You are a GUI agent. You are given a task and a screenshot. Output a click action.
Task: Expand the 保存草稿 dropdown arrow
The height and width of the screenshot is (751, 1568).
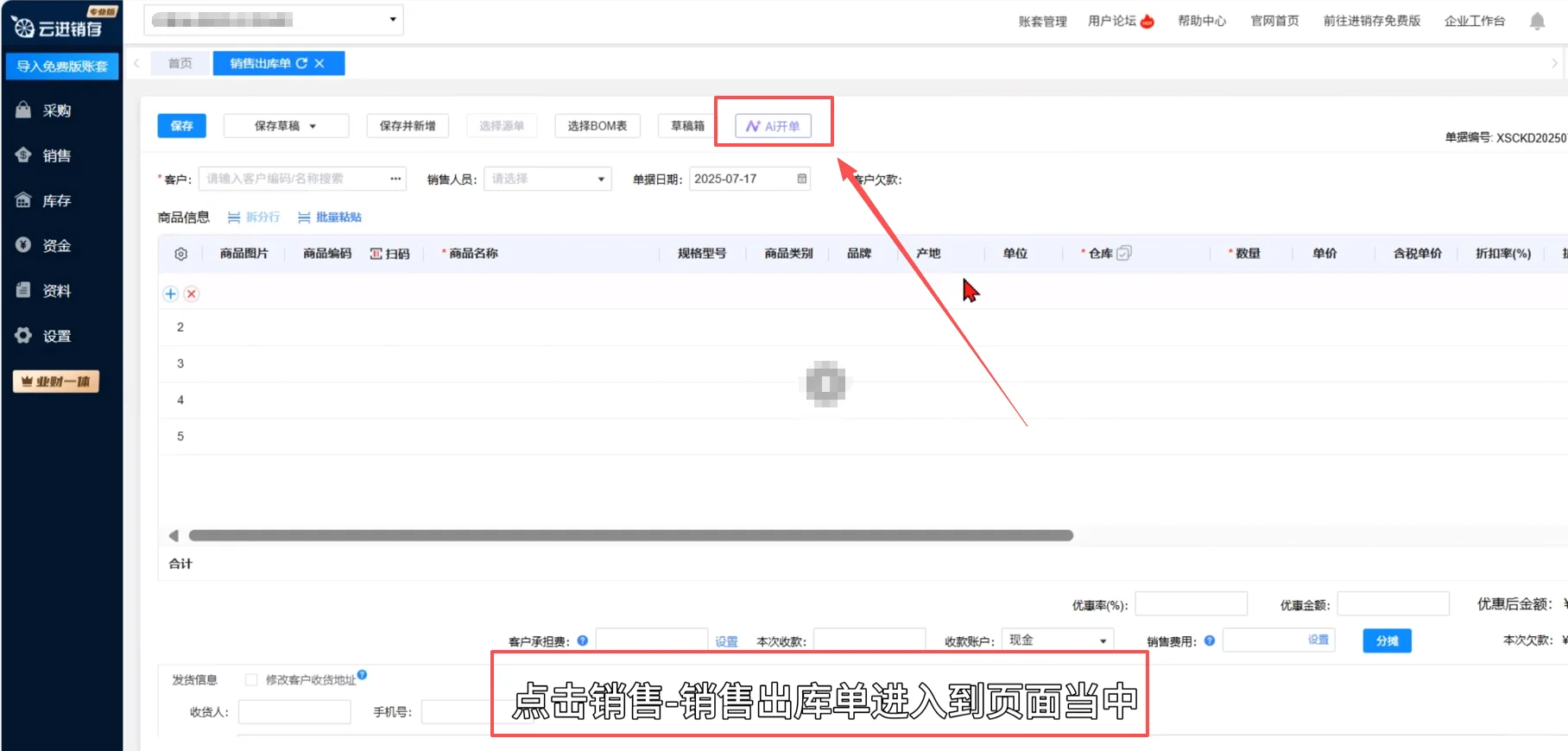click(313, 126)
